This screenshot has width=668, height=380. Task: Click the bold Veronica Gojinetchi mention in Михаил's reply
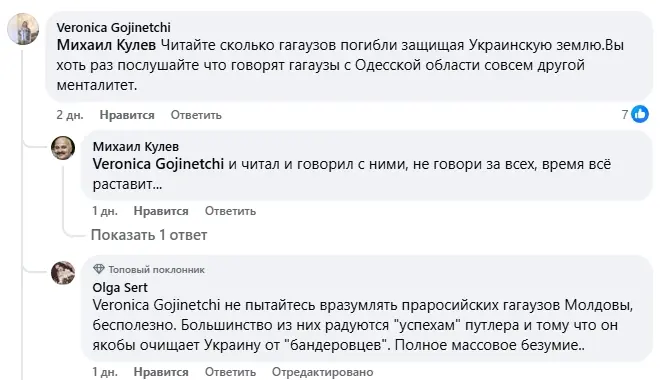(x=158, y=164)
